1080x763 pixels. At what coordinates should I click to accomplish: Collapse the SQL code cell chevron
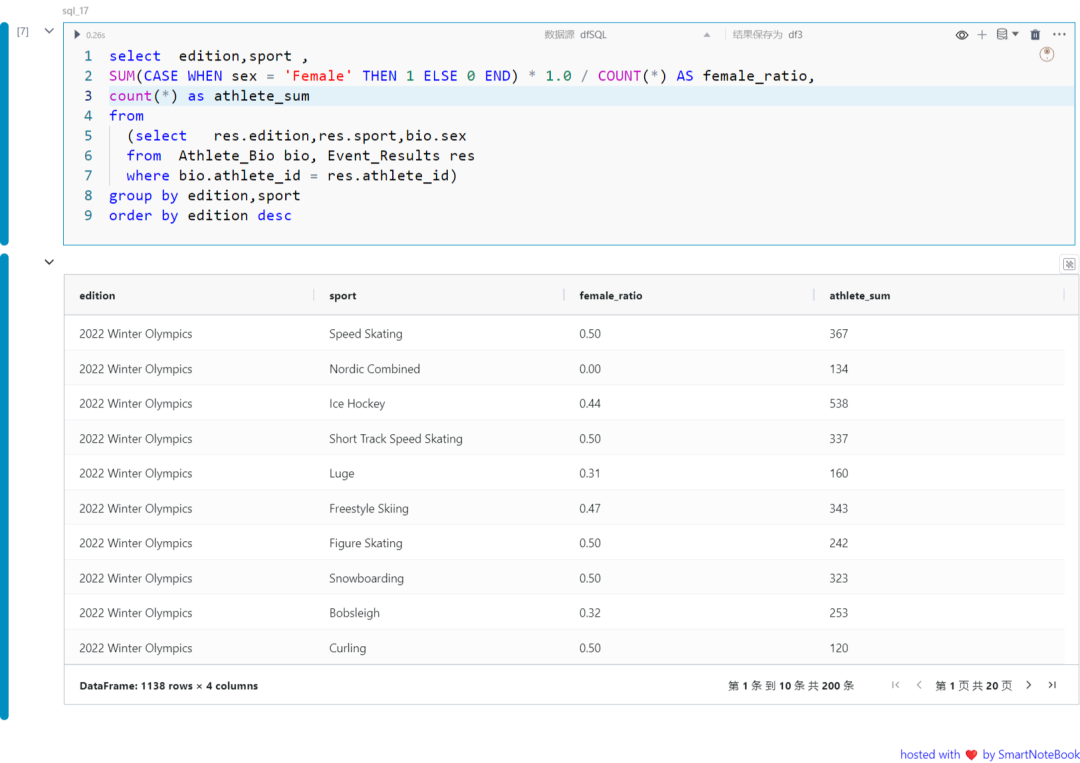(49, 31)
